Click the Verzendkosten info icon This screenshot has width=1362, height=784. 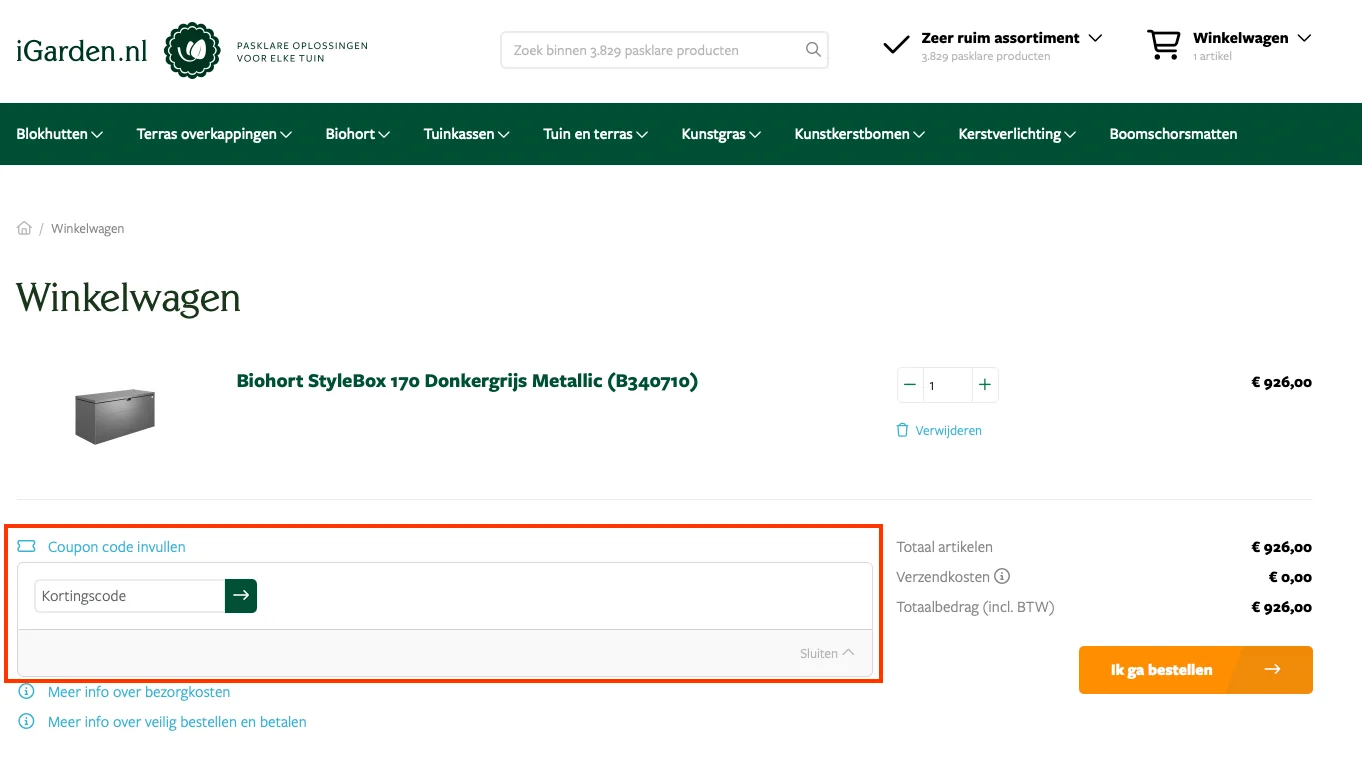(1002, 576)
